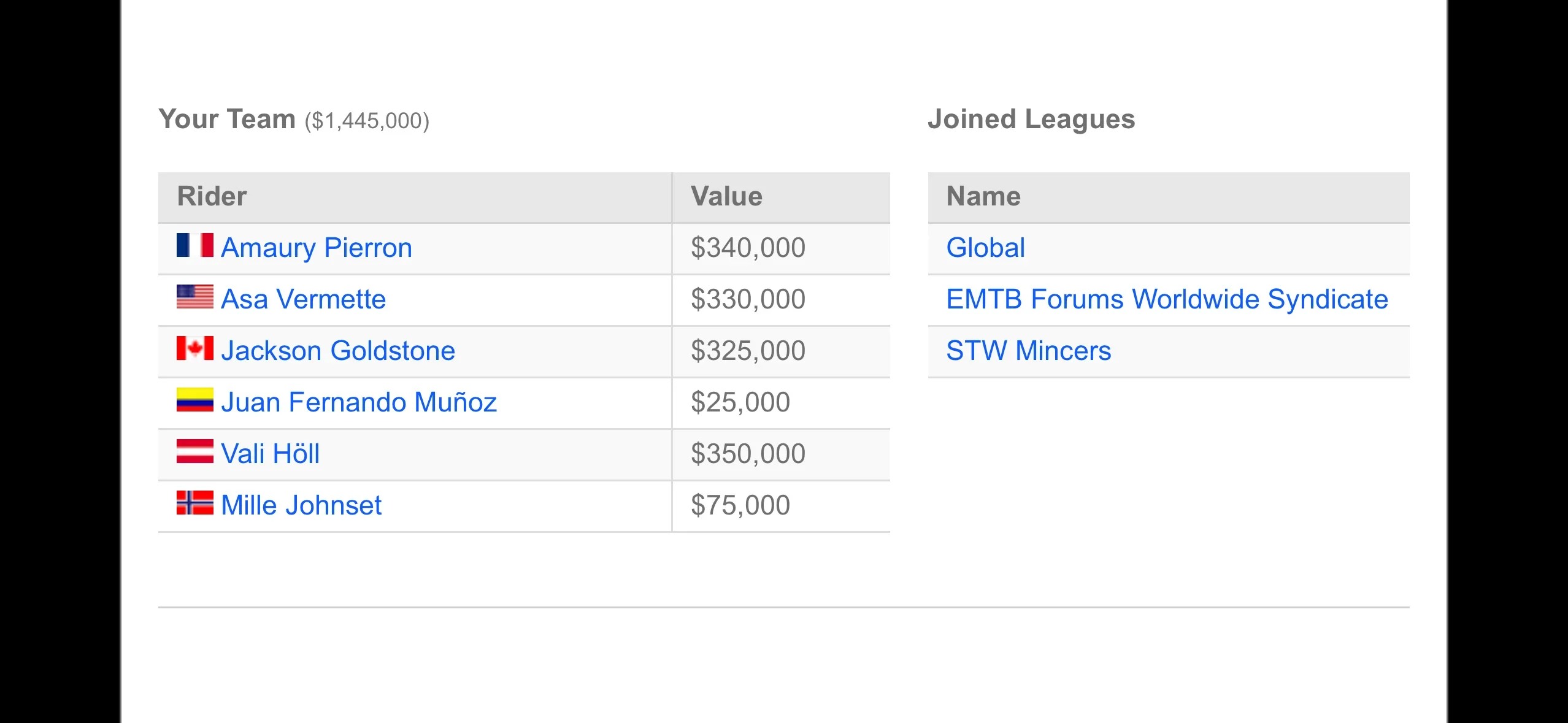Click Vali Höll's $350,000 value cell
1568x723 pixels.
pos(781,454)
